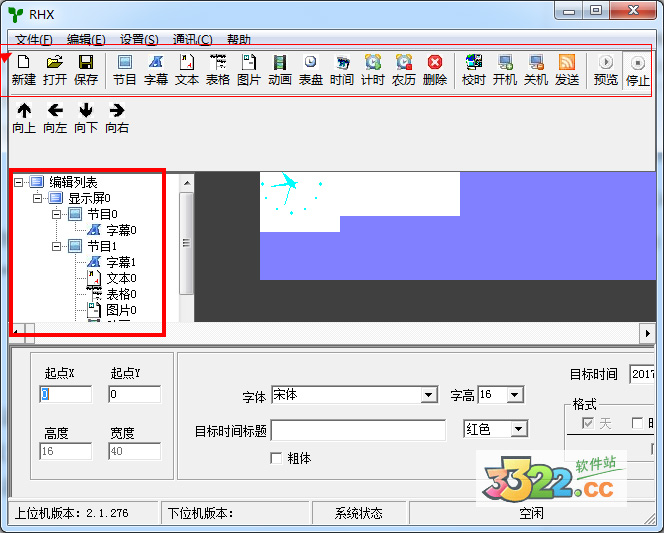
Task: Delete the selected item with the 删除 icon
Action: (435, 70)
